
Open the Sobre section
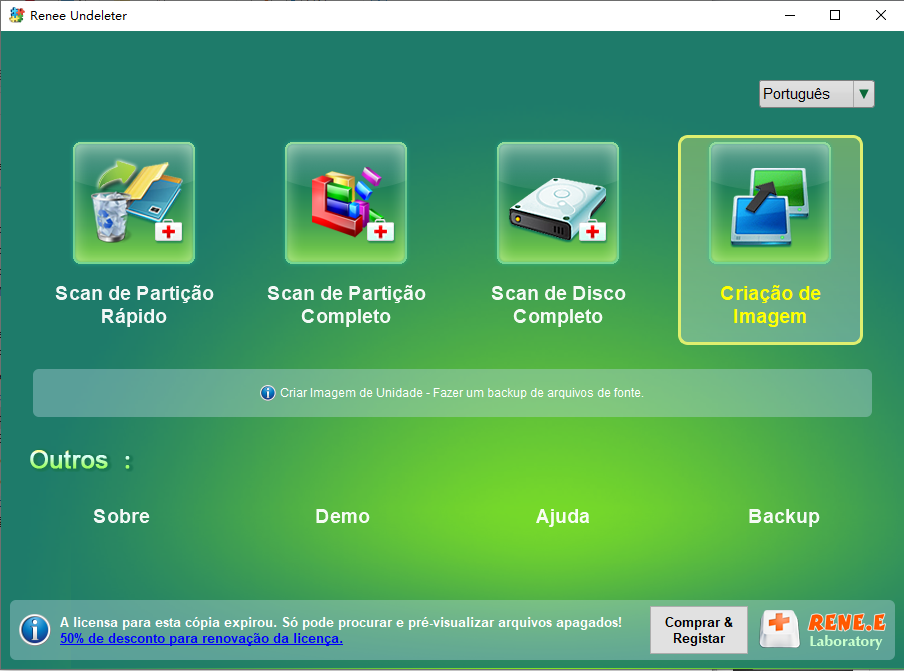pyautogui.click(x=122, y=516)
